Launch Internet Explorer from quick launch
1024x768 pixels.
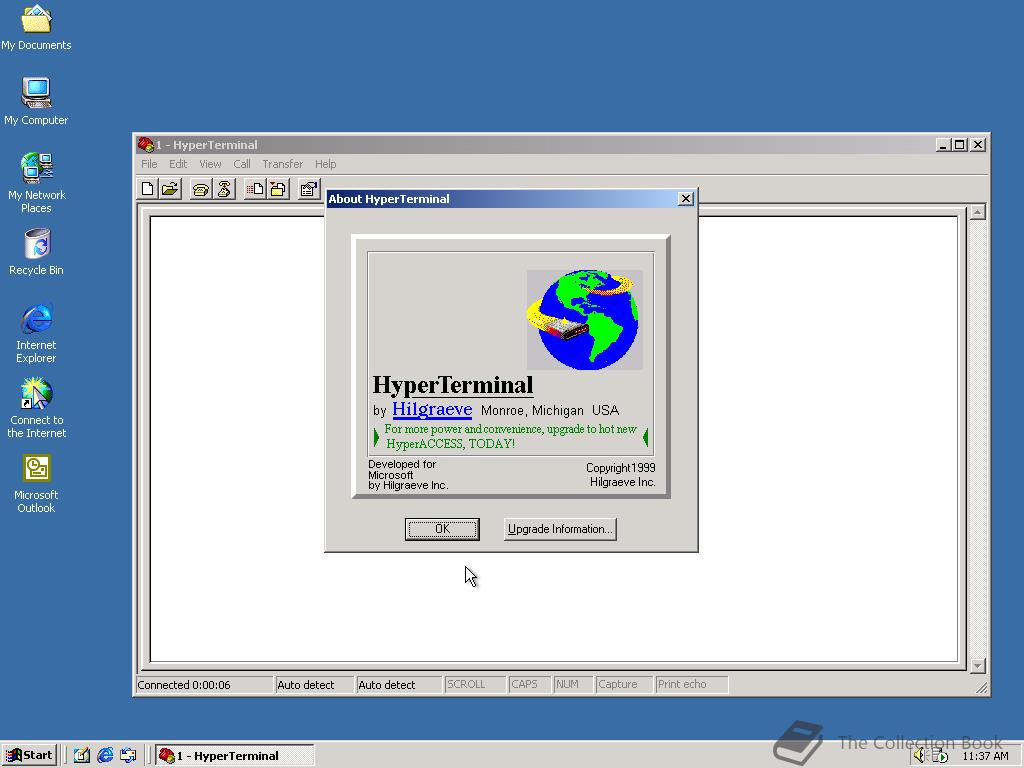[x=104, y=756]
